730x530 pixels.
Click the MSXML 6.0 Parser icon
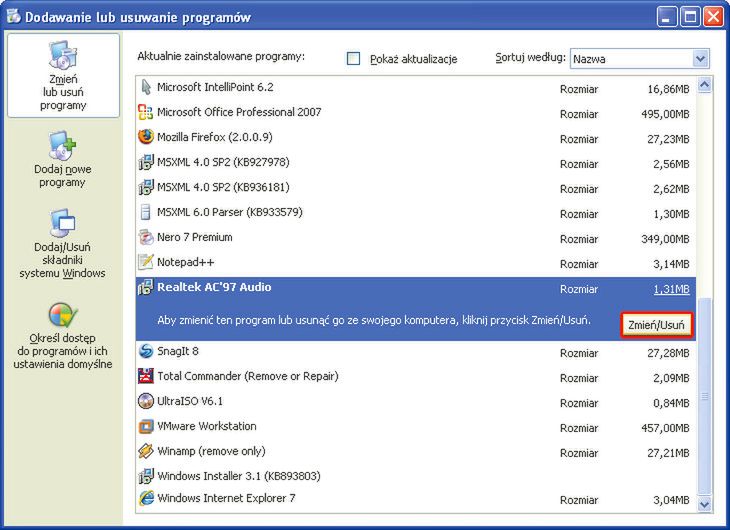[x=146, y=212]
